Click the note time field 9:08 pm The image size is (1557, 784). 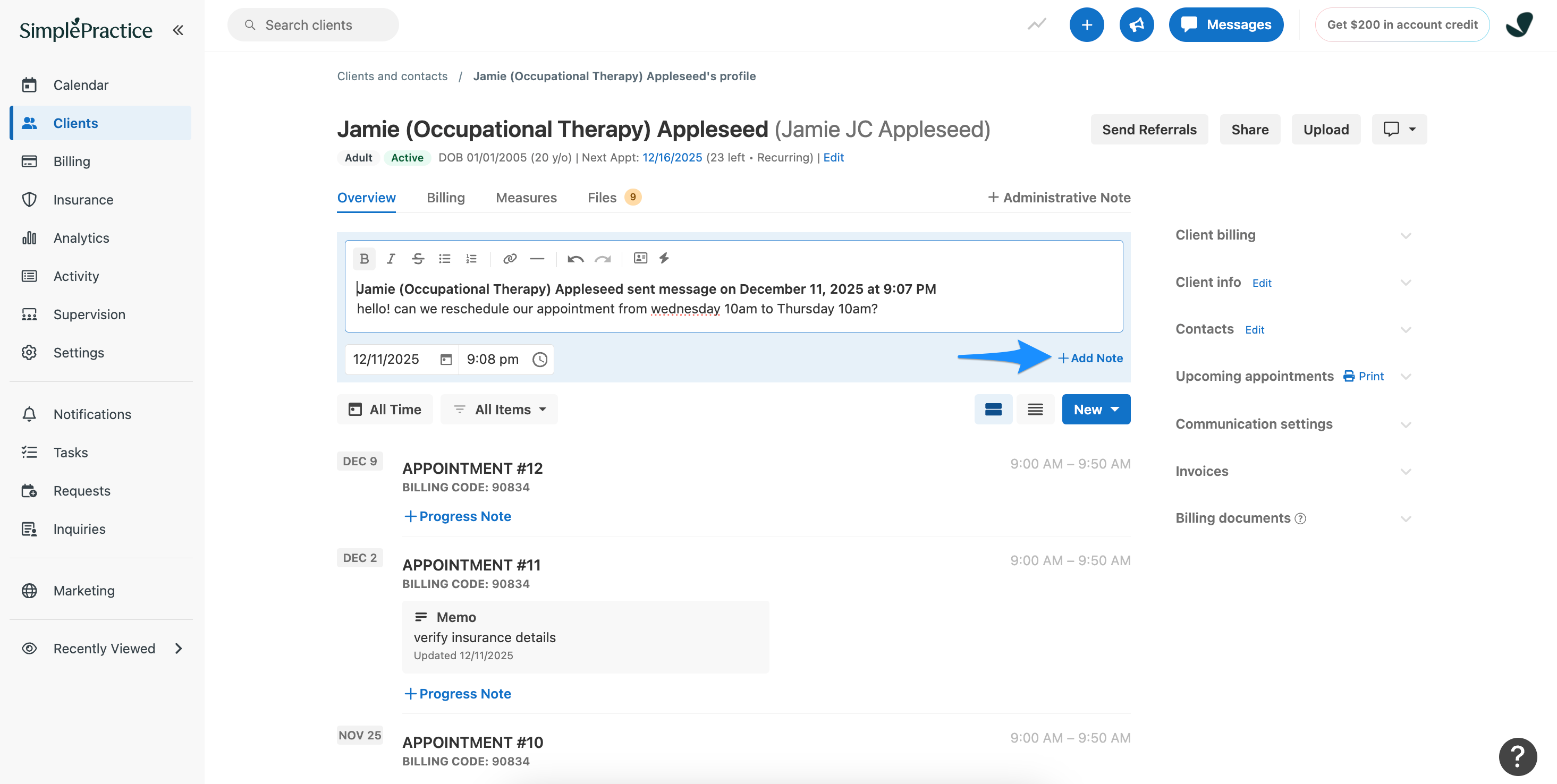pyautogui.click(x=506, y=360)
